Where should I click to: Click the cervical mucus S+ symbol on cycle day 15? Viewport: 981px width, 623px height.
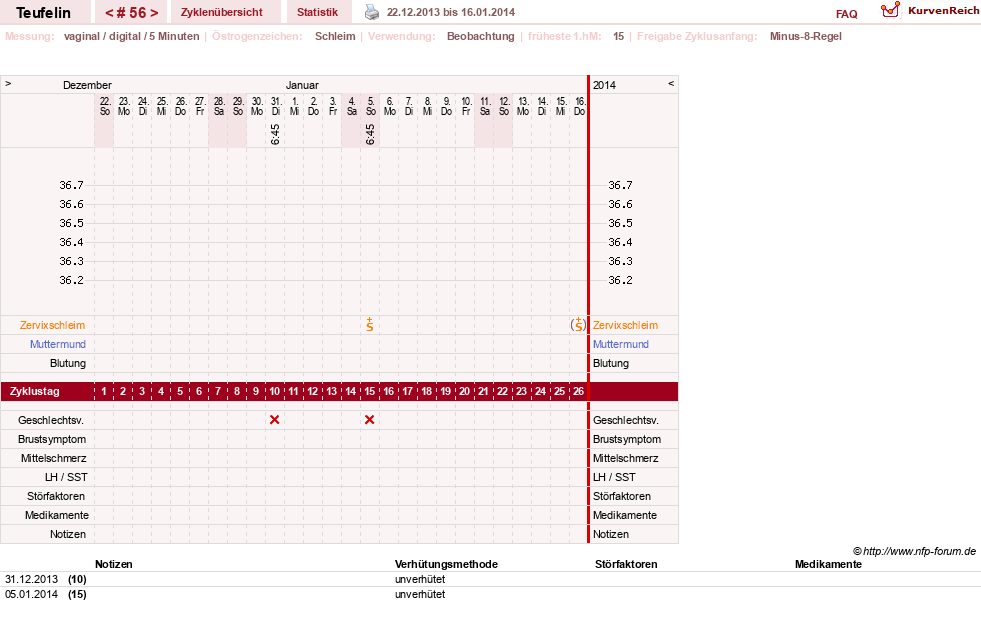click(x=370, y=325)
